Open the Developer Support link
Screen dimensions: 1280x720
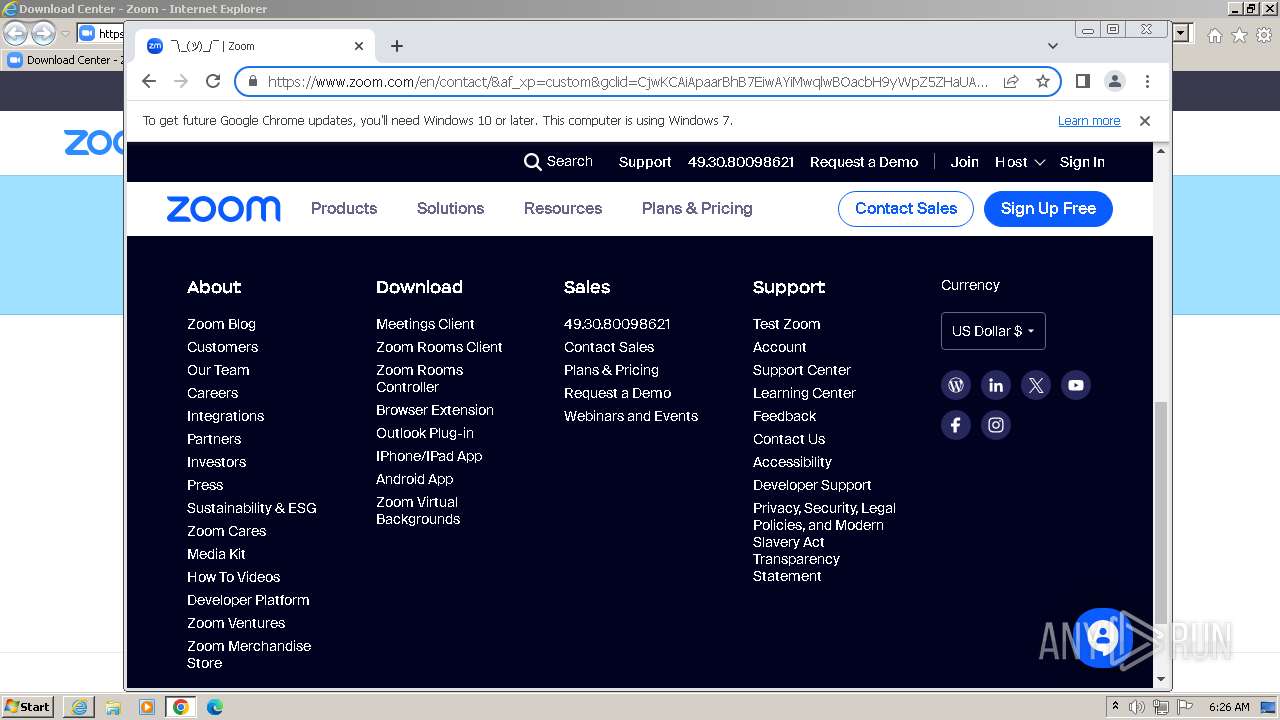[812, 485]
